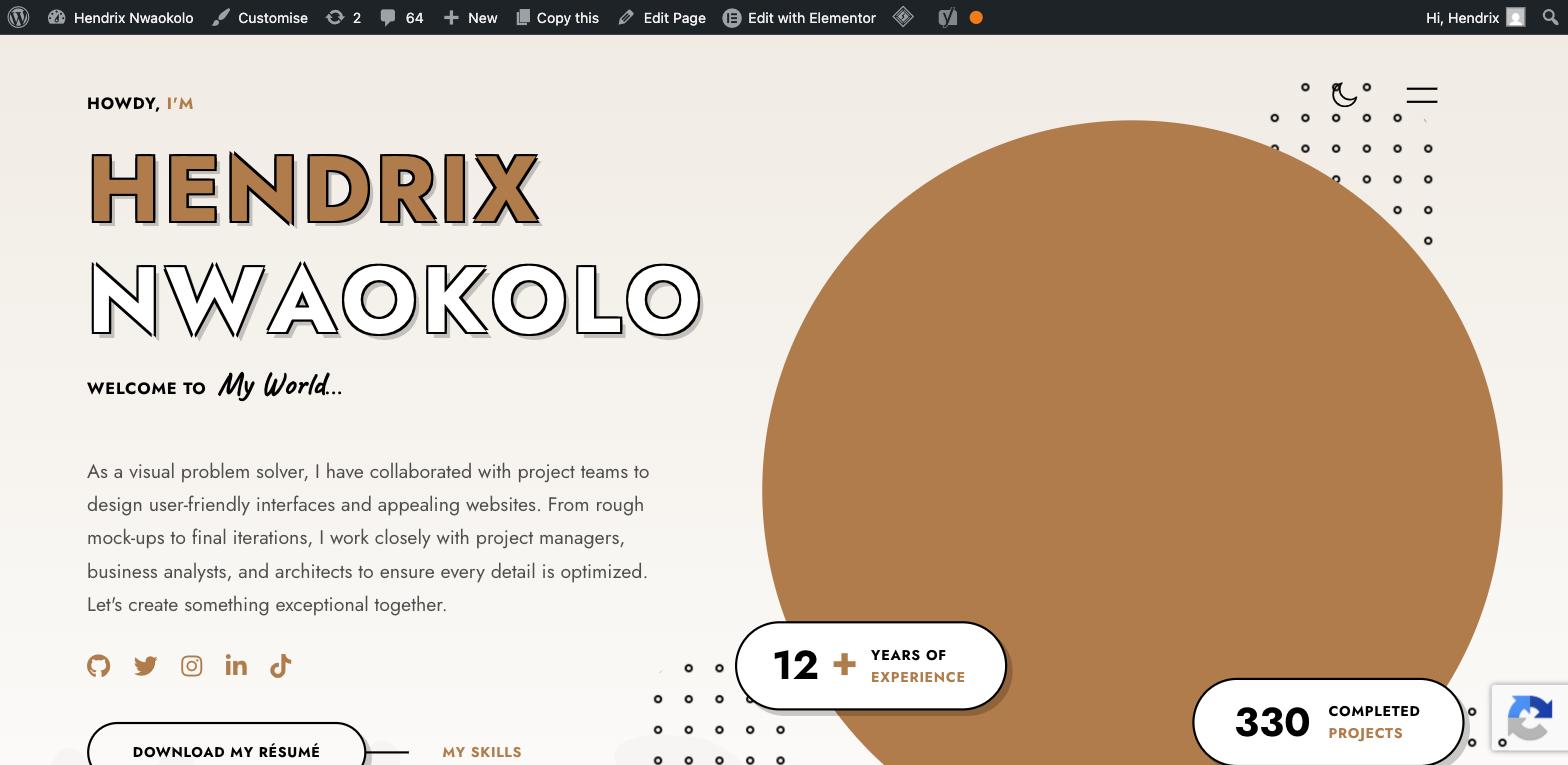Click Copy this in admin bar
Image resolution: width=1568 pixels, height=765 pixels.
point(557,17)
